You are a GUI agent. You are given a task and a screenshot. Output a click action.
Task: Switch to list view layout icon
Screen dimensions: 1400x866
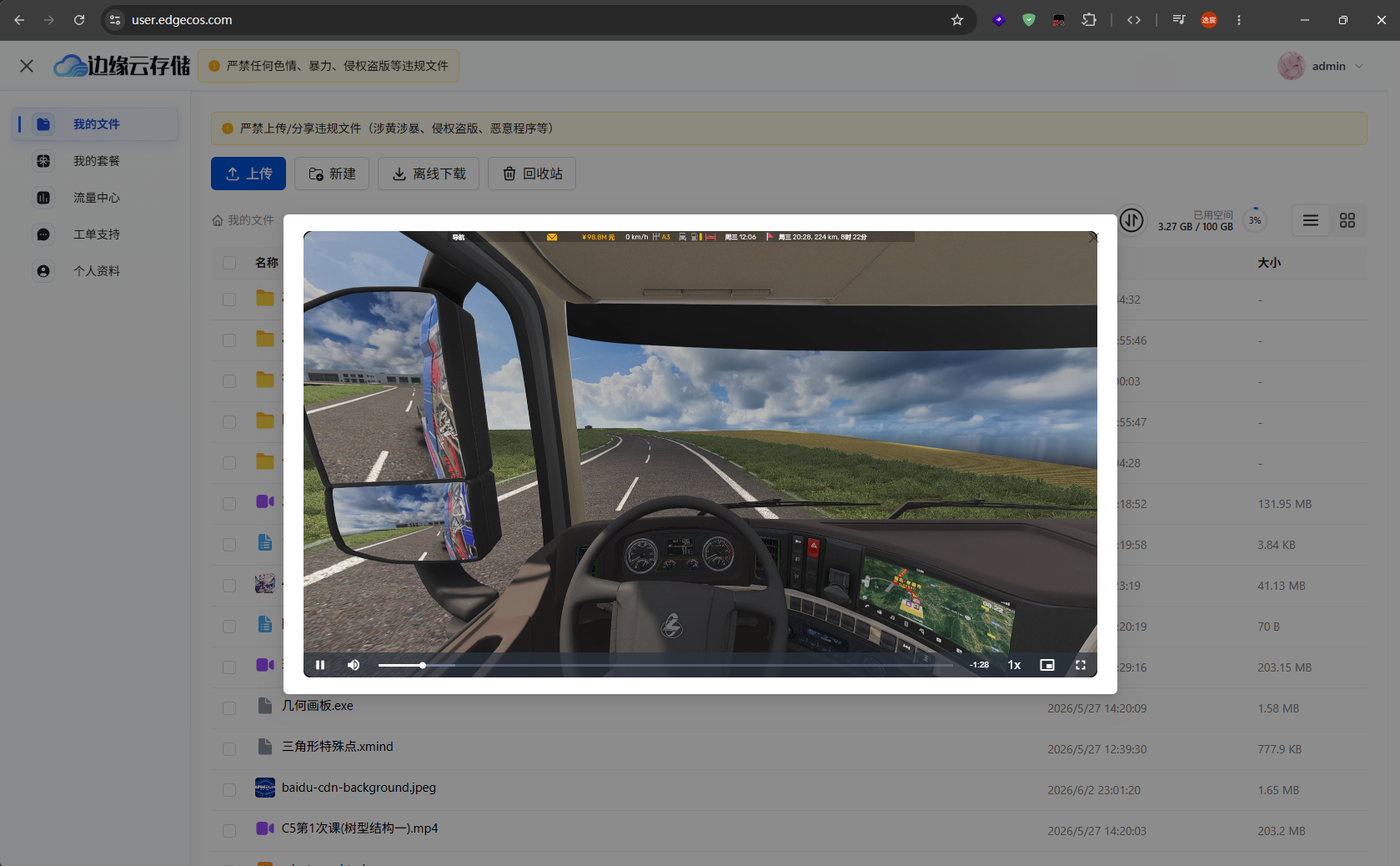pyautogui.click(x=1311, y=220)
